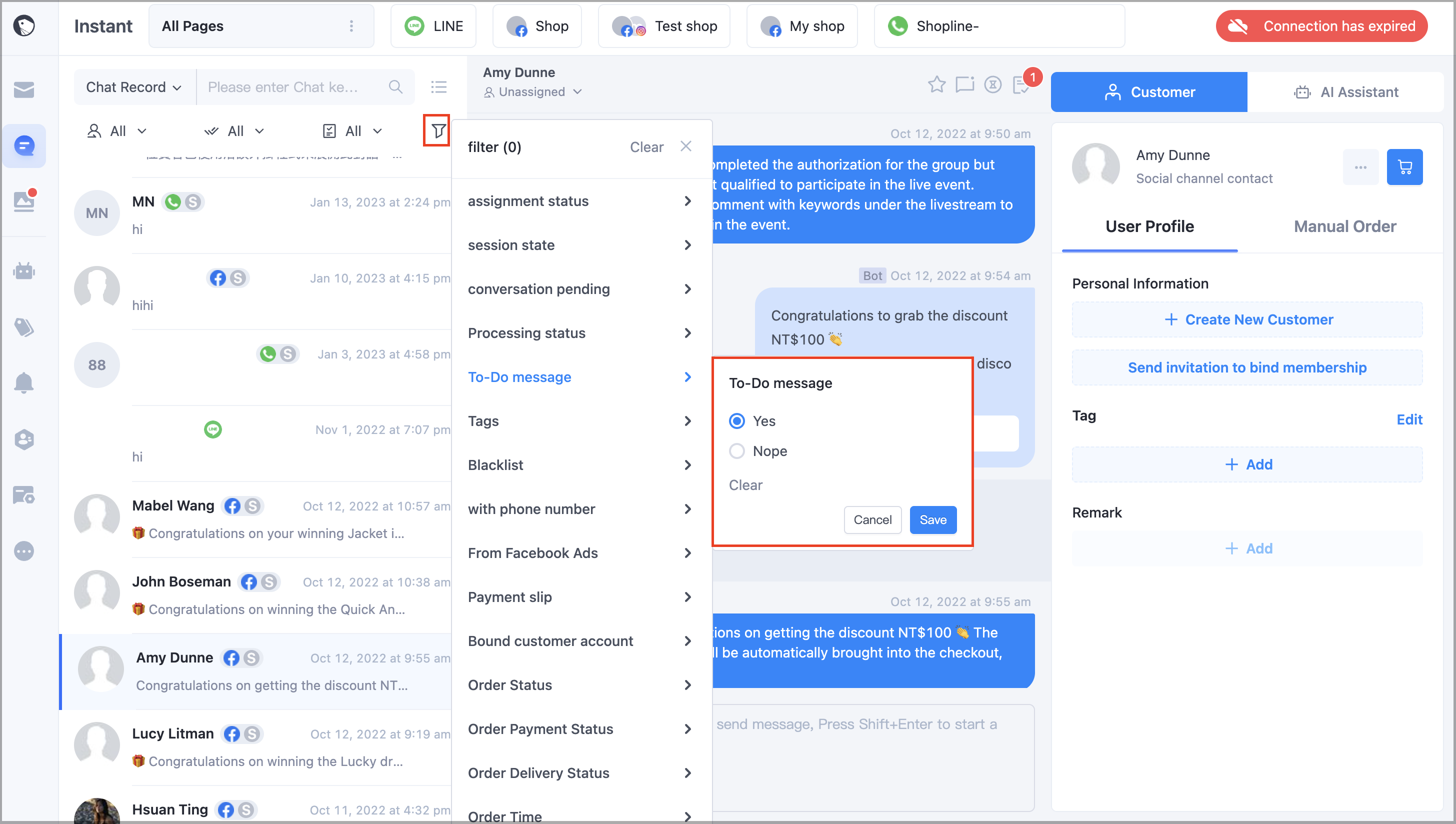Open the more options bubble sidebar icon

(x=24, y=550)
